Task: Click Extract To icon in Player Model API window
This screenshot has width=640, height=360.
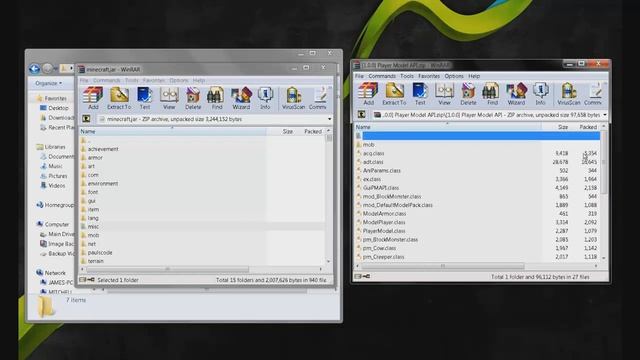Action: (394, 94)
